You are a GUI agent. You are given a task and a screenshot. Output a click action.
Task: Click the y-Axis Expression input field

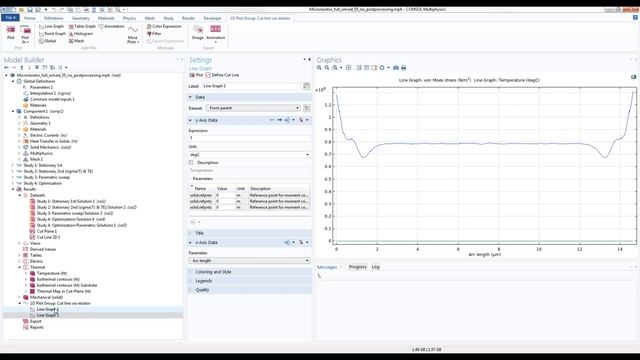pyautogui.click(x=249, y=138)
